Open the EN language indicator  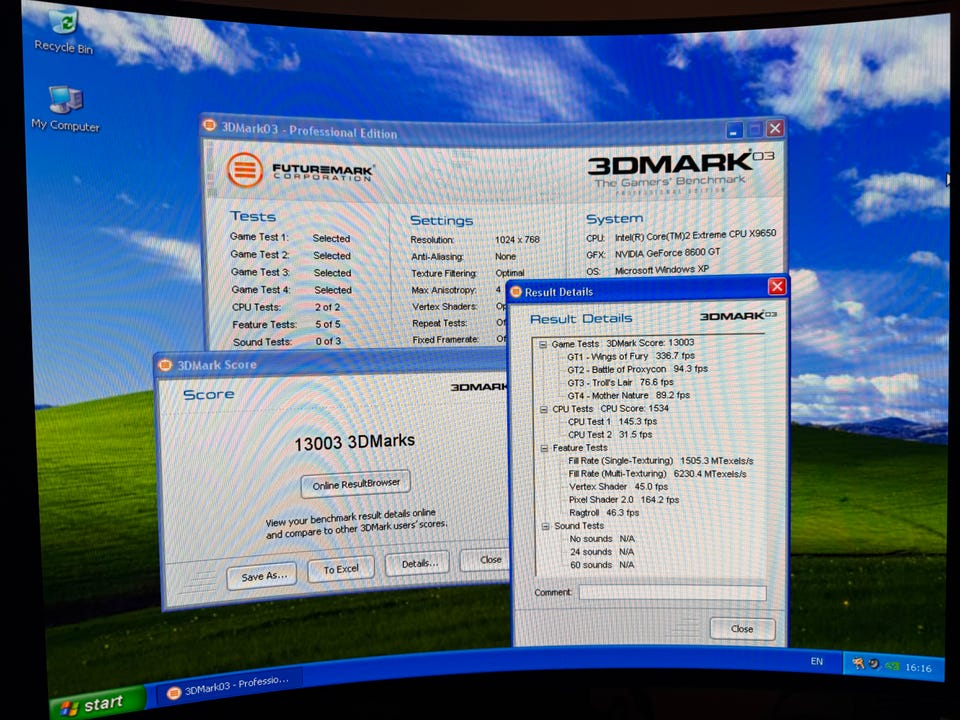tap(817, 661)
